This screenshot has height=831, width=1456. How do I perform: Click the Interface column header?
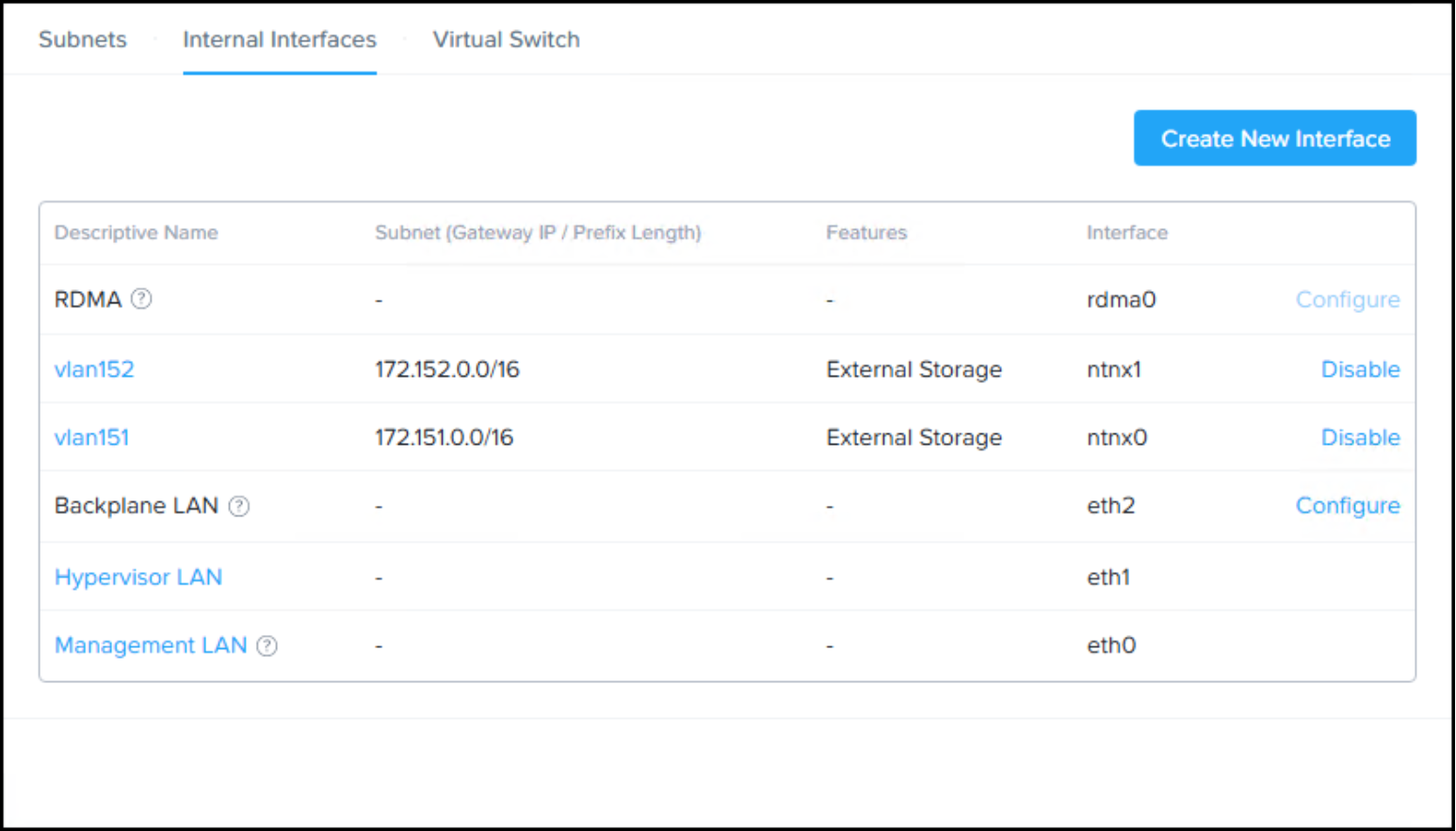(x=1127, y=233)
